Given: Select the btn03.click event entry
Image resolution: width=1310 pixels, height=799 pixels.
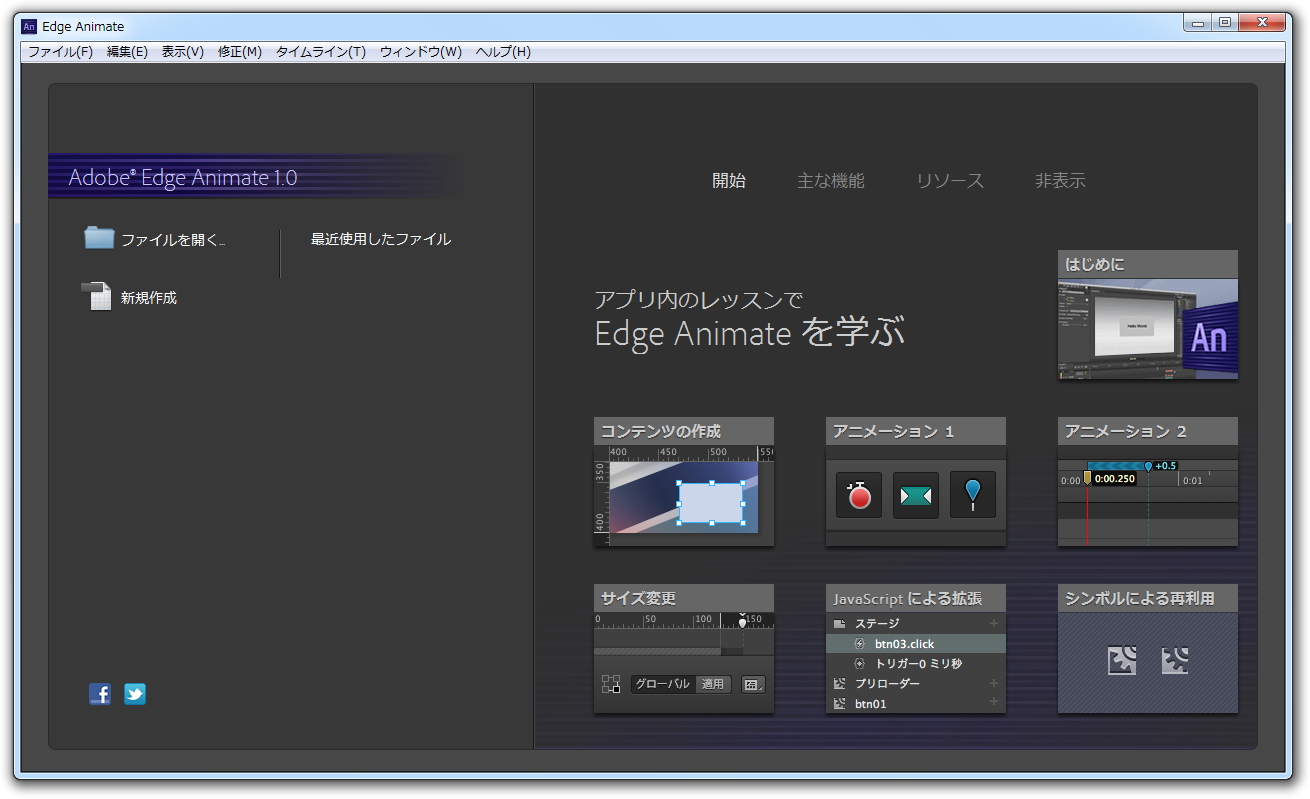Looking at the screenshot, I should [x=904, y=644].
